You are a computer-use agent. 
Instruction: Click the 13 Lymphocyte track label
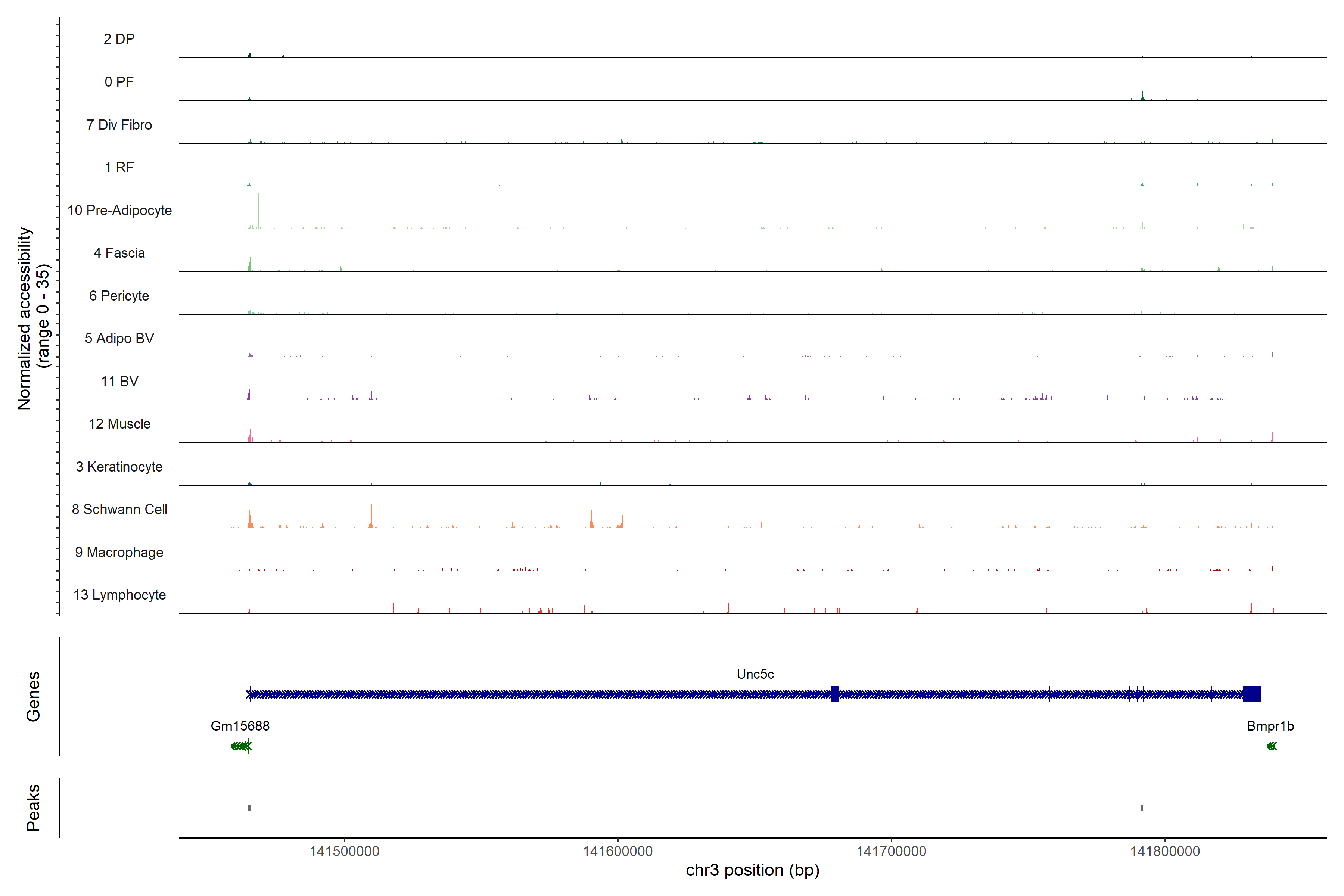click(119, 595)
